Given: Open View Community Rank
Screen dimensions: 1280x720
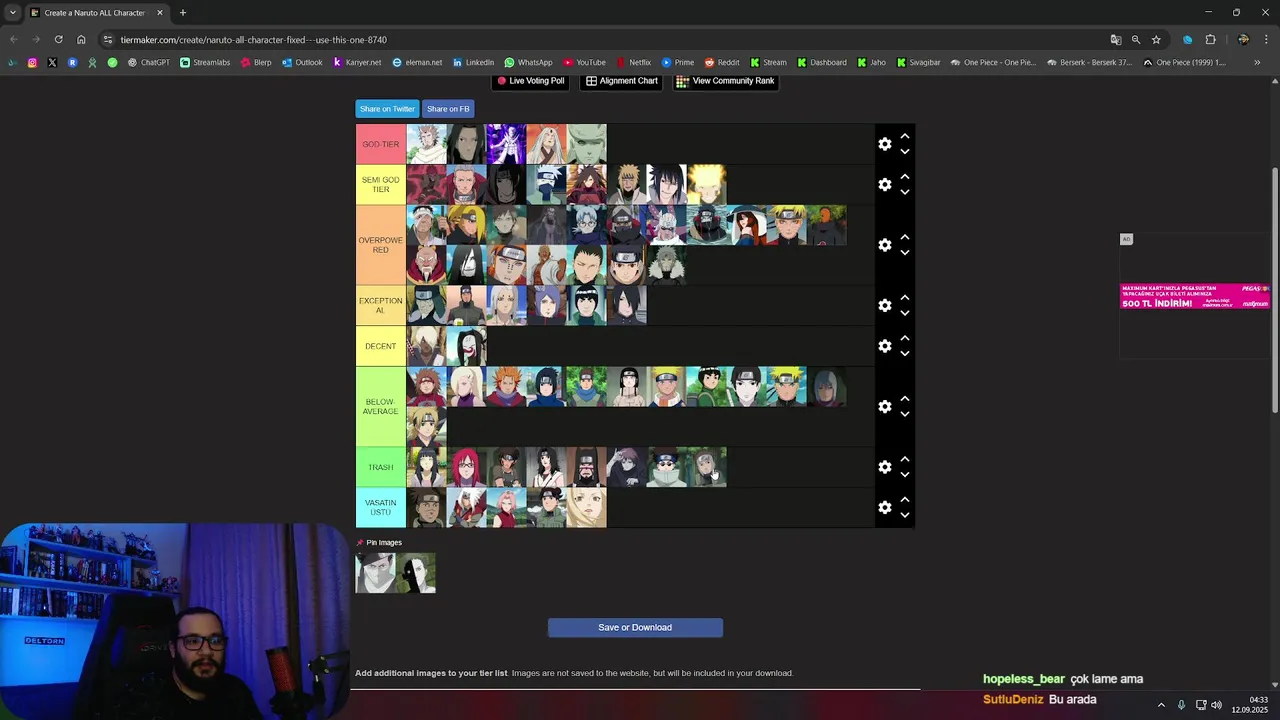Looking at the screenshot, I should (725, 81).
